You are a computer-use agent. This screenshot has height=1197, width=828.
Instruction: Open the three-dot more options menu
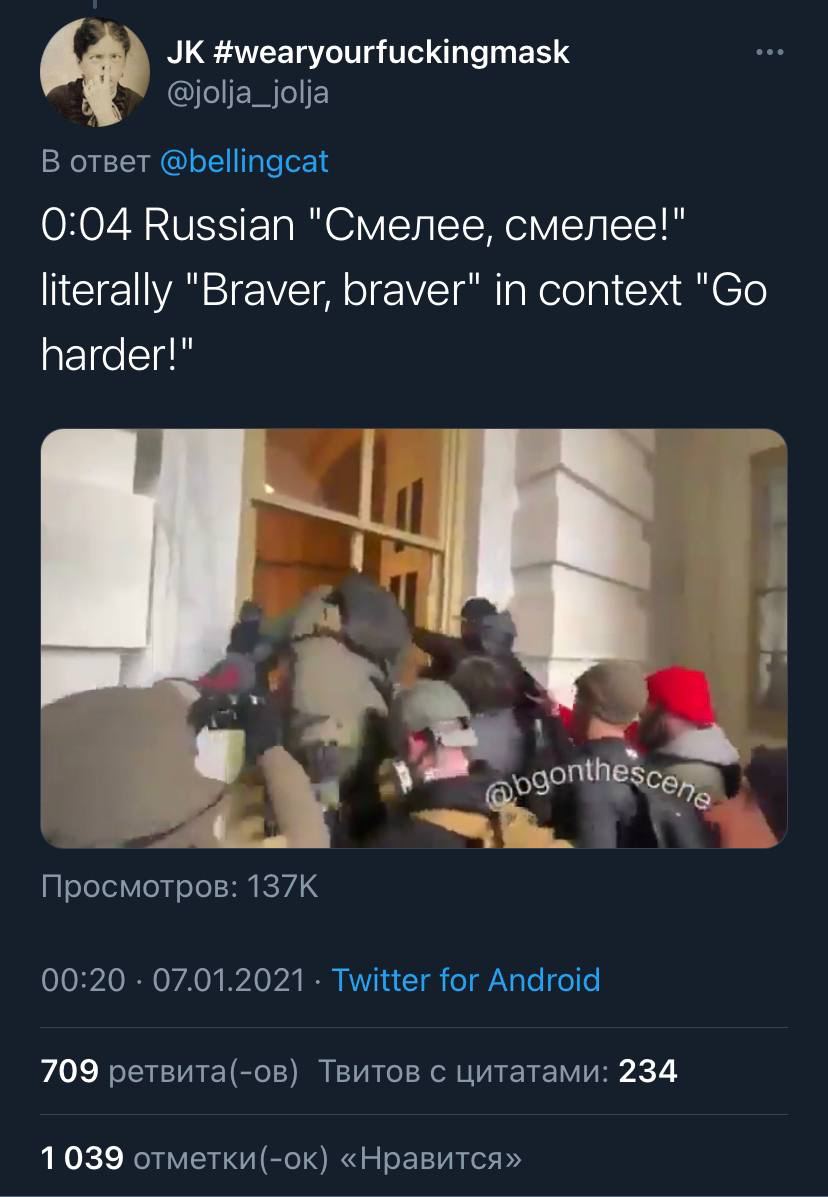point(769,53)
